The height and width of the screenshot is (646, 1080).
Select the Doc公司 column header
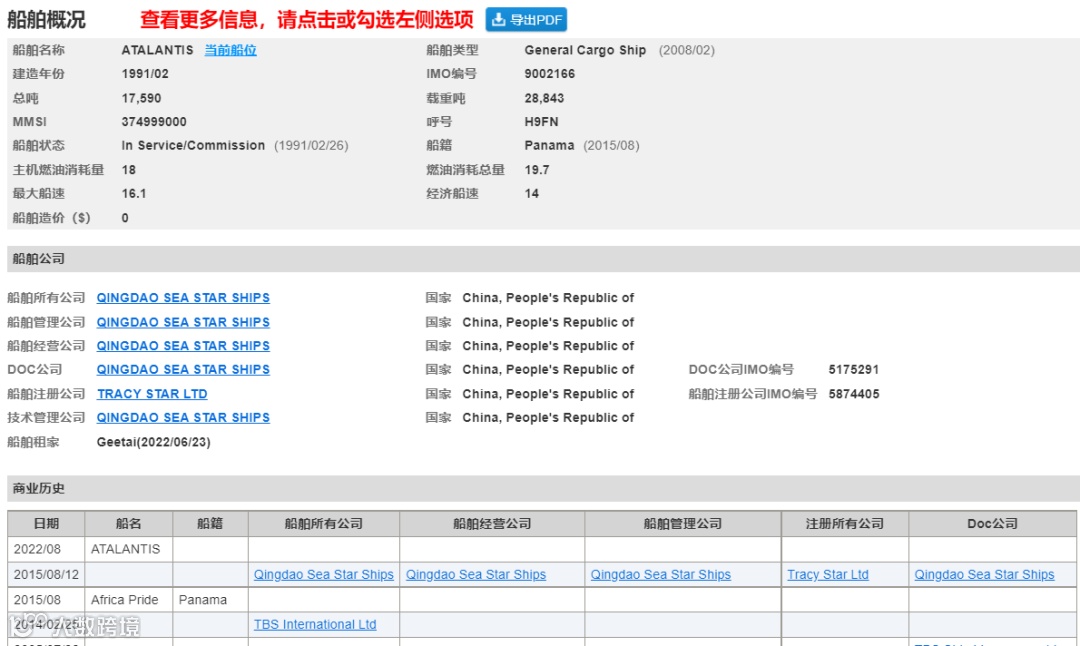click(x=993, y=523)
